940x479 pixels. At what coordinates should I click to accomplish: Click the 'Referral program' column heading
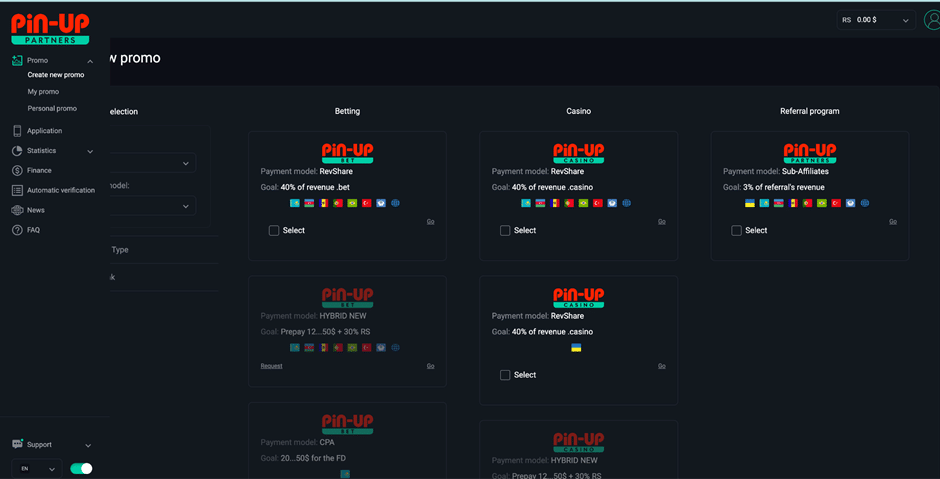(x=810, y=112)
